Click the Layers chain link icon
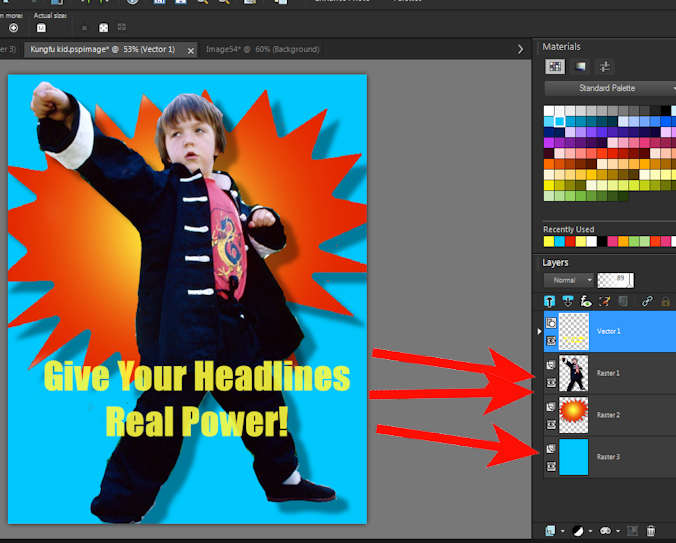 coord(647,301)
